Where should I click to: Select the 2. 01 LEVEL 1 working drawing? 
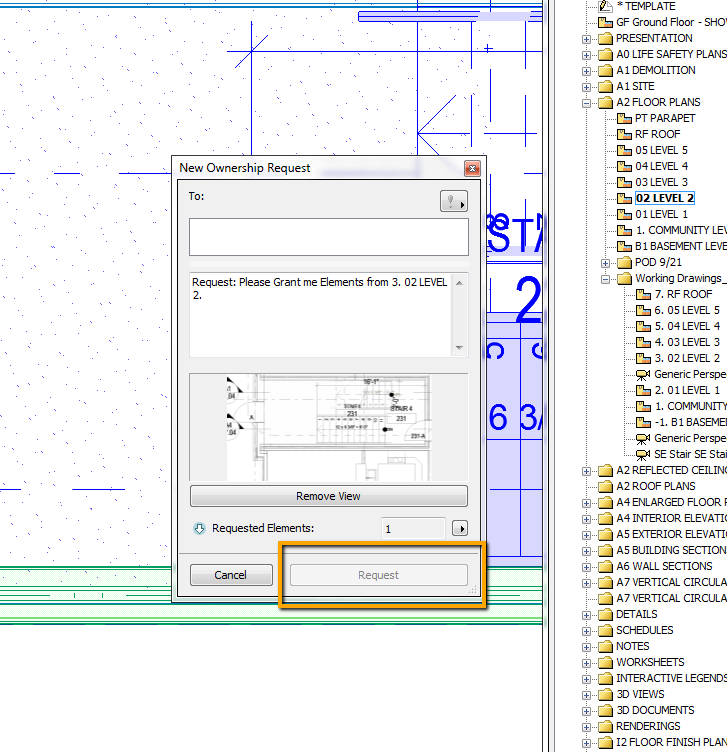click(687, 390)
